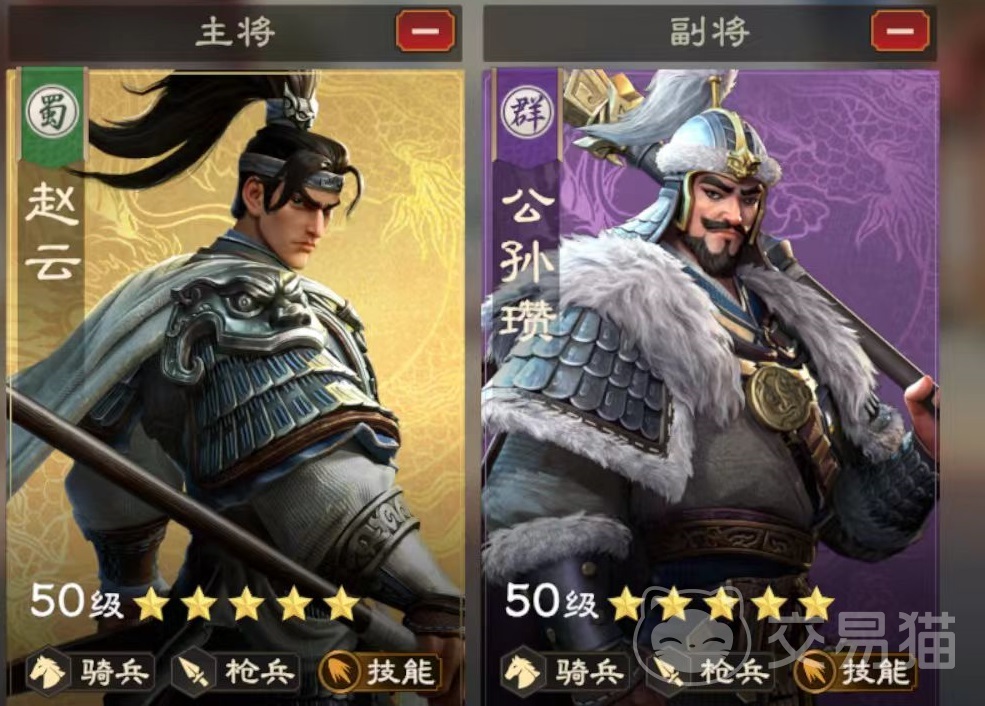Select the horse icon beside 骑兵 on Zhao Yun's card
Viewport: 985px width, 706px height.
[x=47, y=673]
